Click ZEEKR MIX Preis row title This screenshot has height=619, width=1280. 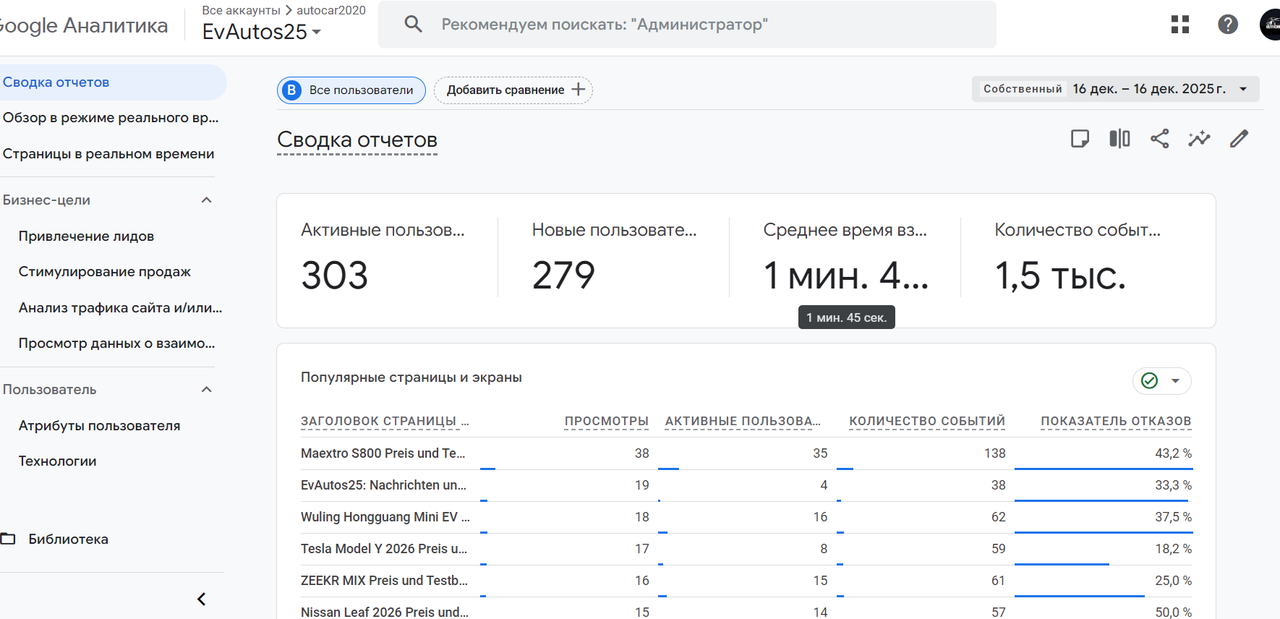[384, 580]
